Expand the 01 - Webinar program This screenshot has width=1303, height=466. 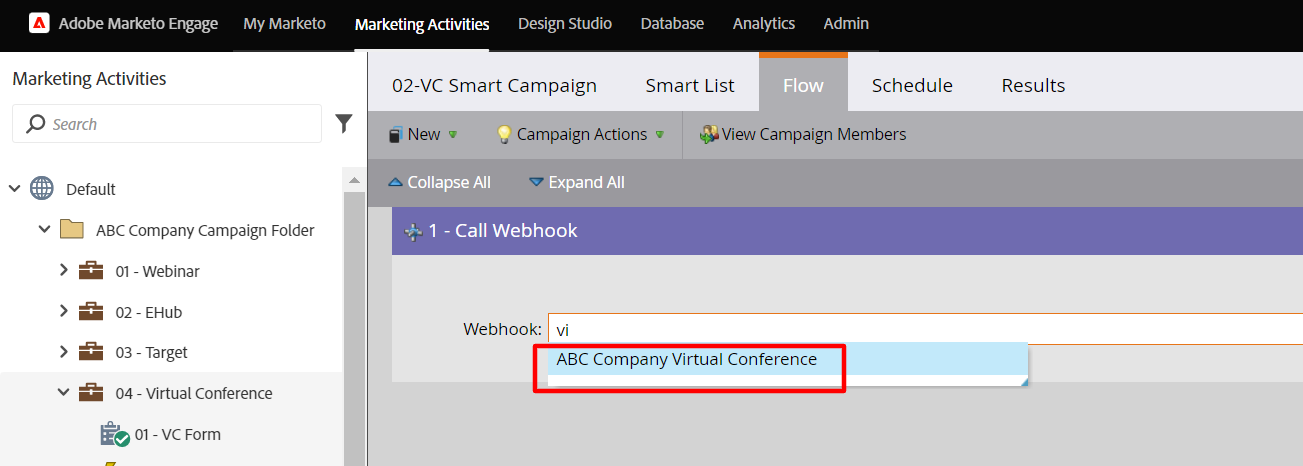[x=64, y=271]
